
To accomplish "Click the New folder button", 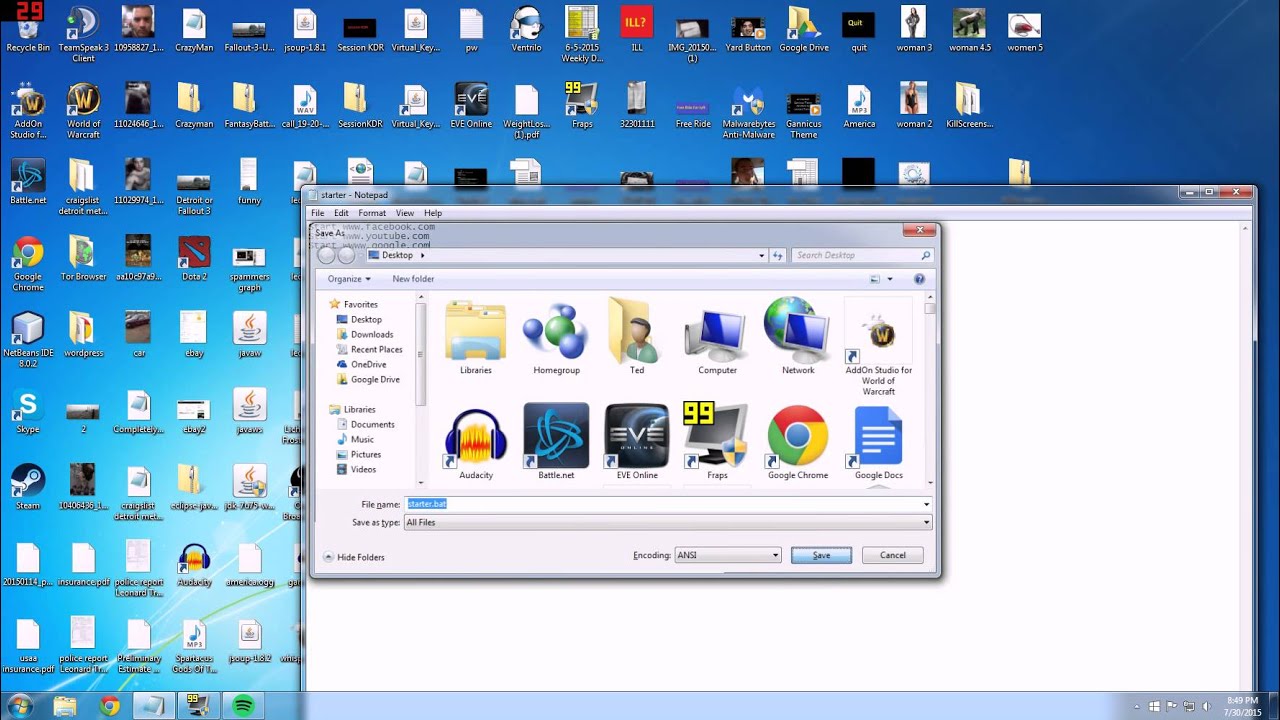I will (x=413, y=279).
